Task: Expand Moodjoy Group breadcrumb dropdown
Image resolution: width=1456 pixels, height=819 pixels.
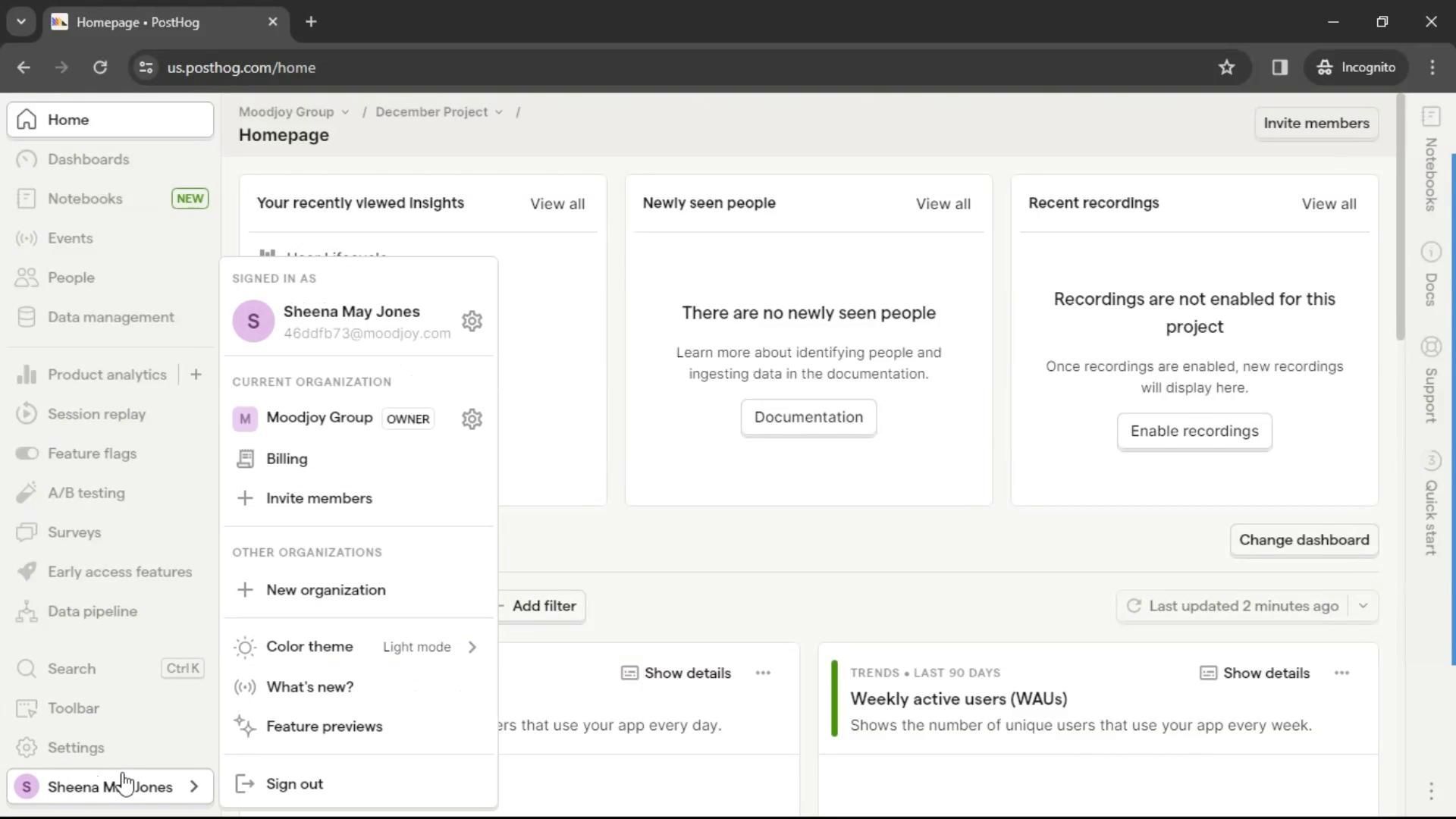Action: point(346,112)
